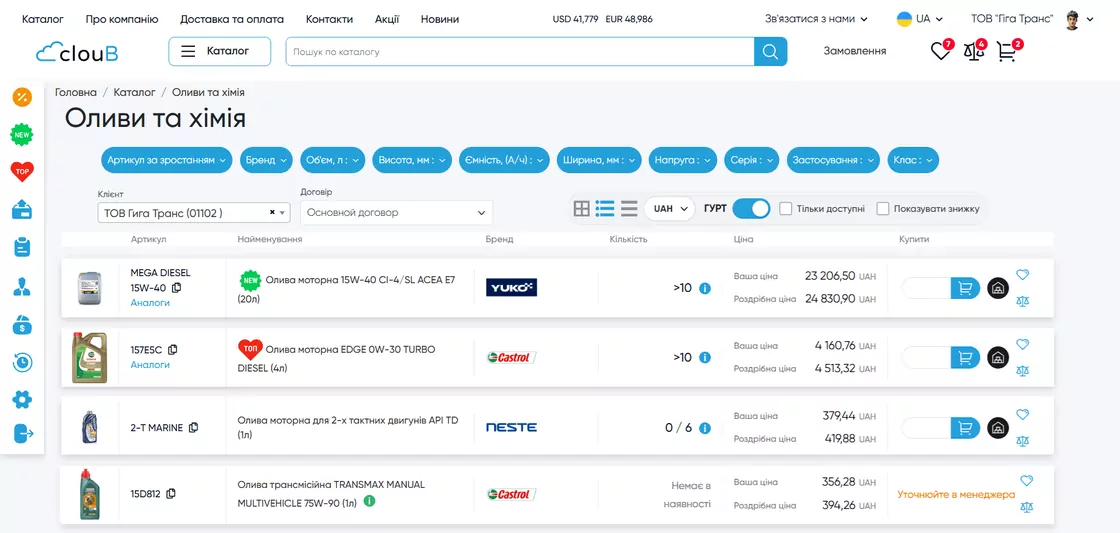Open Каталог in the top menu
Image resolution: width=1120 pixels, height=533 pixels.
coord(43,19)
